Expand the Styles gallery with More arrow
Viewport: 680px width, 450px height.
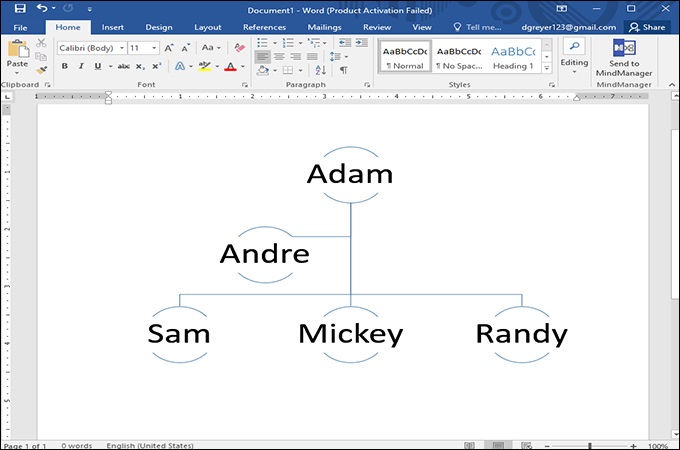pos(547,68)
